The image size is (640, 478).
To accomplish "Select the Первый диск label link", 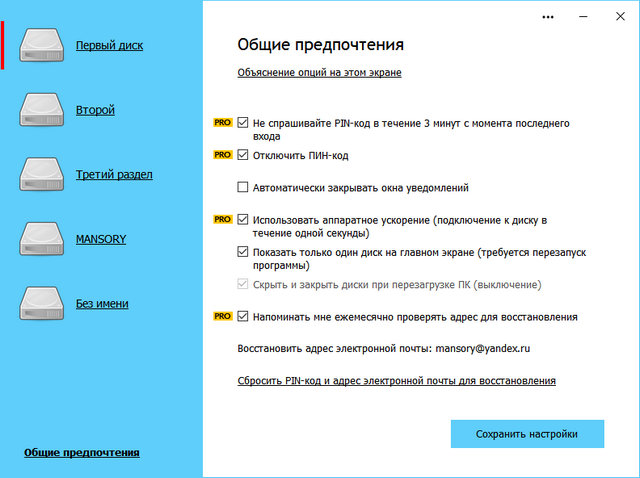I will point(109,45).
